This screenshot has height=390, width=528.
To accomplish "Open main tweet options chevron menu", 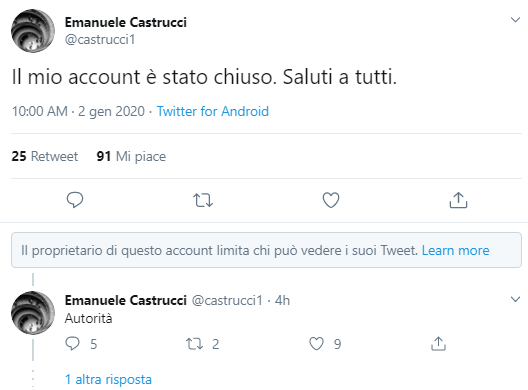I will 515,20.
